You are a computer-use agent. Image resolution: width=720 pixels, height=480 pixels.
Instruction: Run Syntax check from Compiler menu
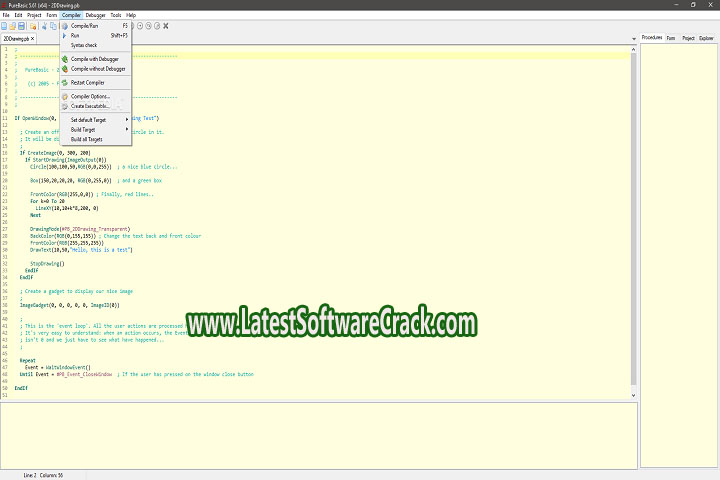pos(84,45)
